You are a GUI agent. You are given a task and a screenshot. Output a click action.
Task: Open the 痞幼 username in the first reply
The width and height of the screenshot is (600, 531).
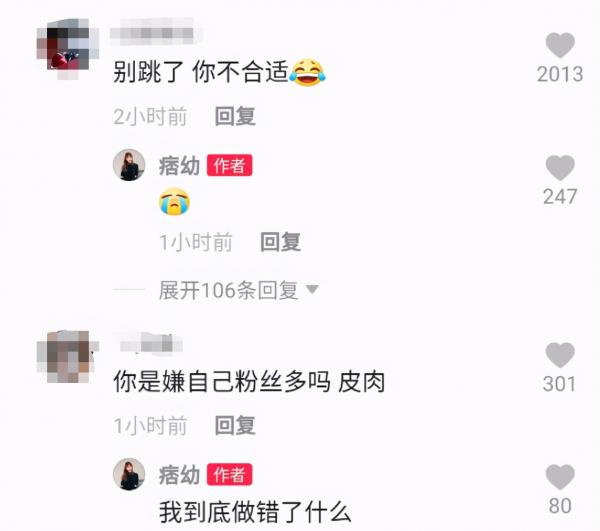click(179, 166)
